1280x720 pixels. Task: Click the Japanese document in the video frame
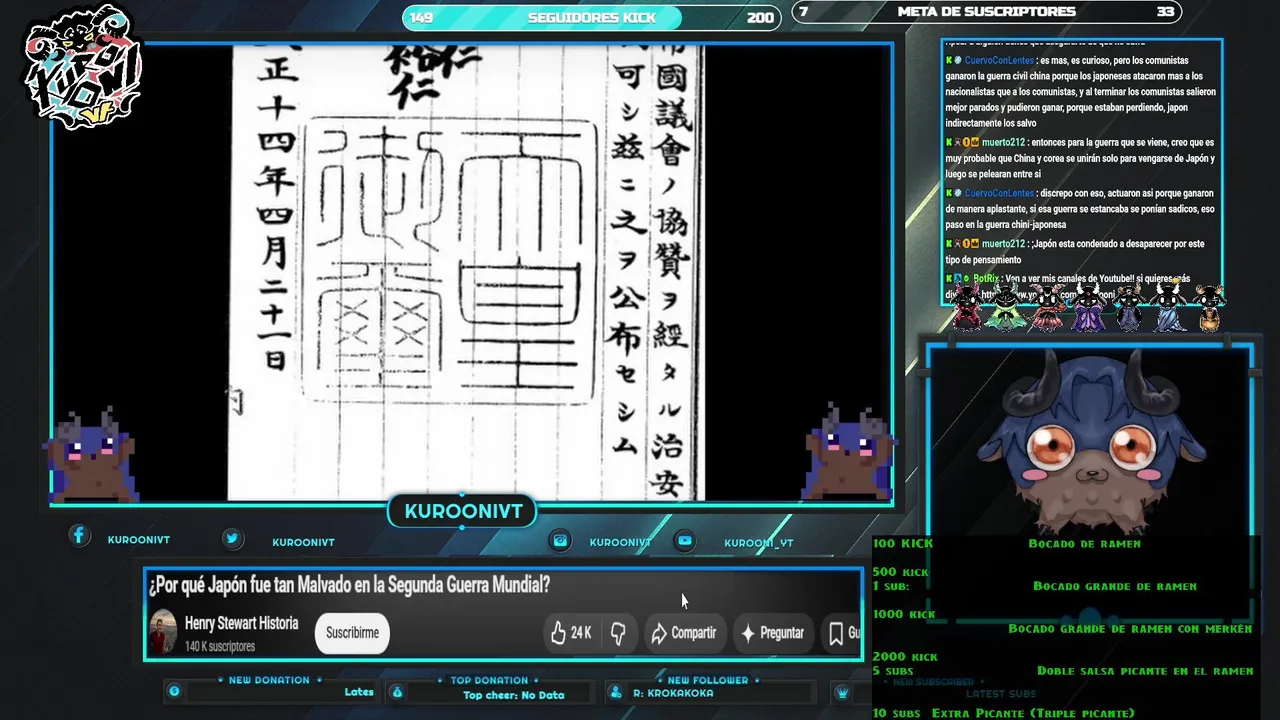point(466,272)
